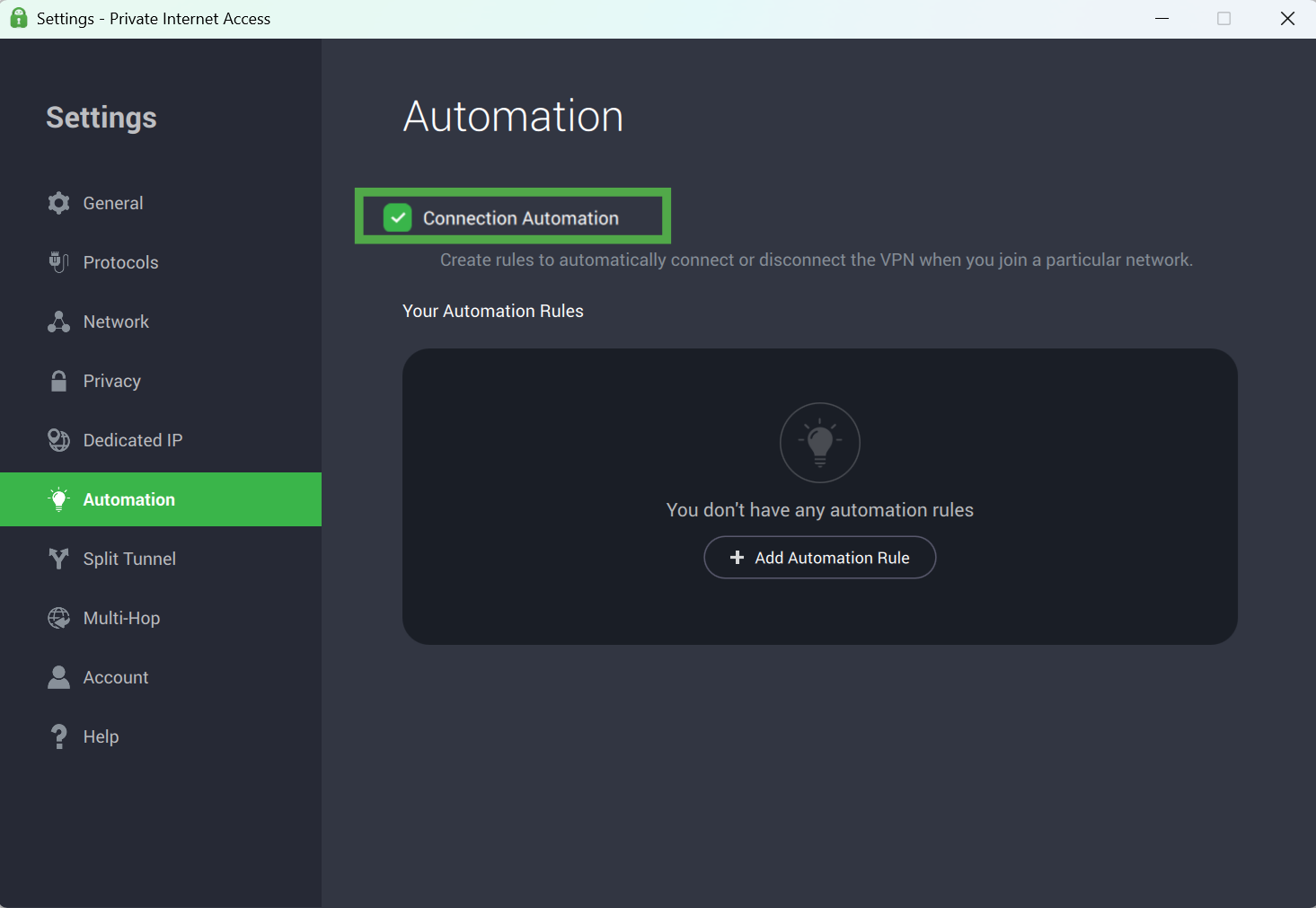Image resolution: width=1316 pixels, height=908 pixels.
Task: Click the 'Your Automation Rules' heading
Action: (x=493, y=311)
